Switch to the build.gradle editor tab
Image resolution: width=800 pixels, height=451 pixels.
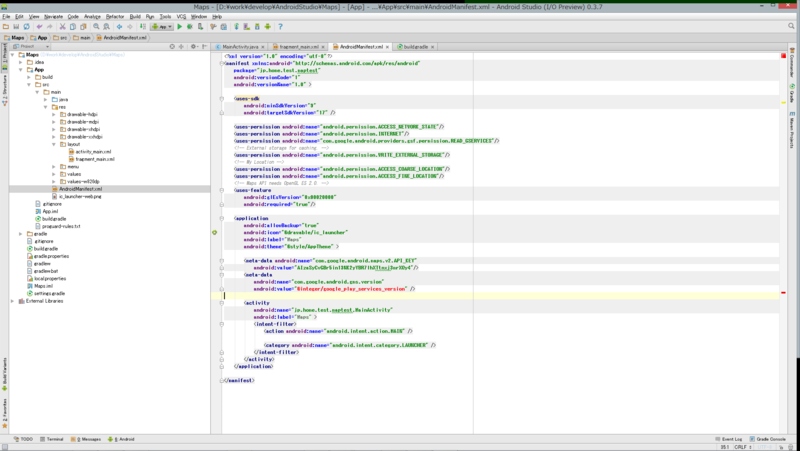point(416,46)
